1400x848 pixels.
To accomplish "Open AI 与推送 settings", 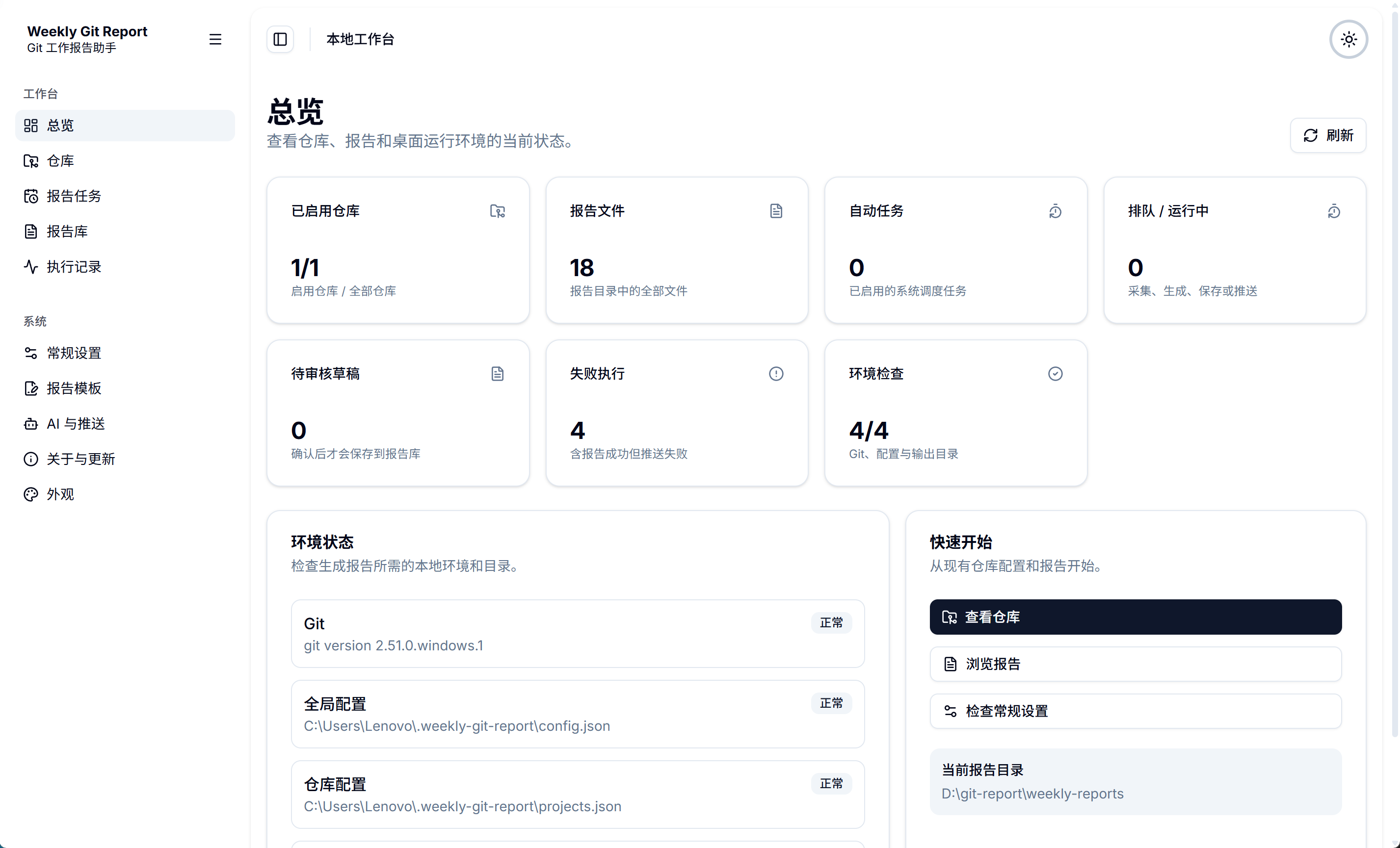I will (x=125, y=423).
